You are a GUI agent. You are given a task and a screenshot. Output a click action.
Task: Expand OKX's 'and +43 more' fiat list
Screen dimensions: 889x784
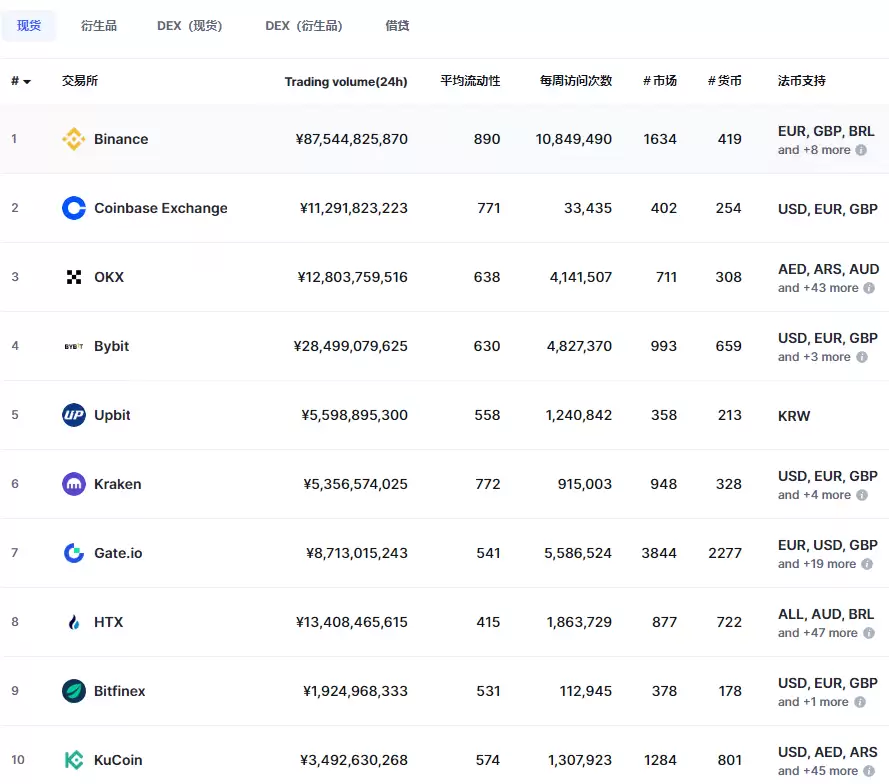click(x=818, y=288)
